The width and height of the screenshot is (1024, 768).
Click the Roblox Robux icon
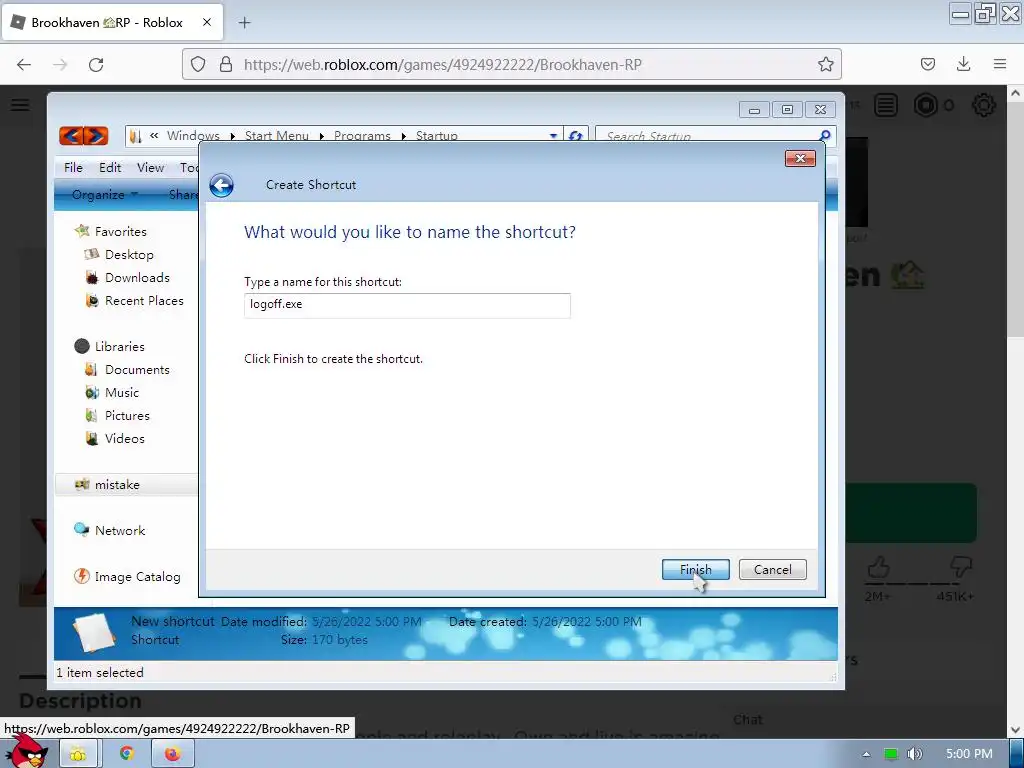(925, 105)
